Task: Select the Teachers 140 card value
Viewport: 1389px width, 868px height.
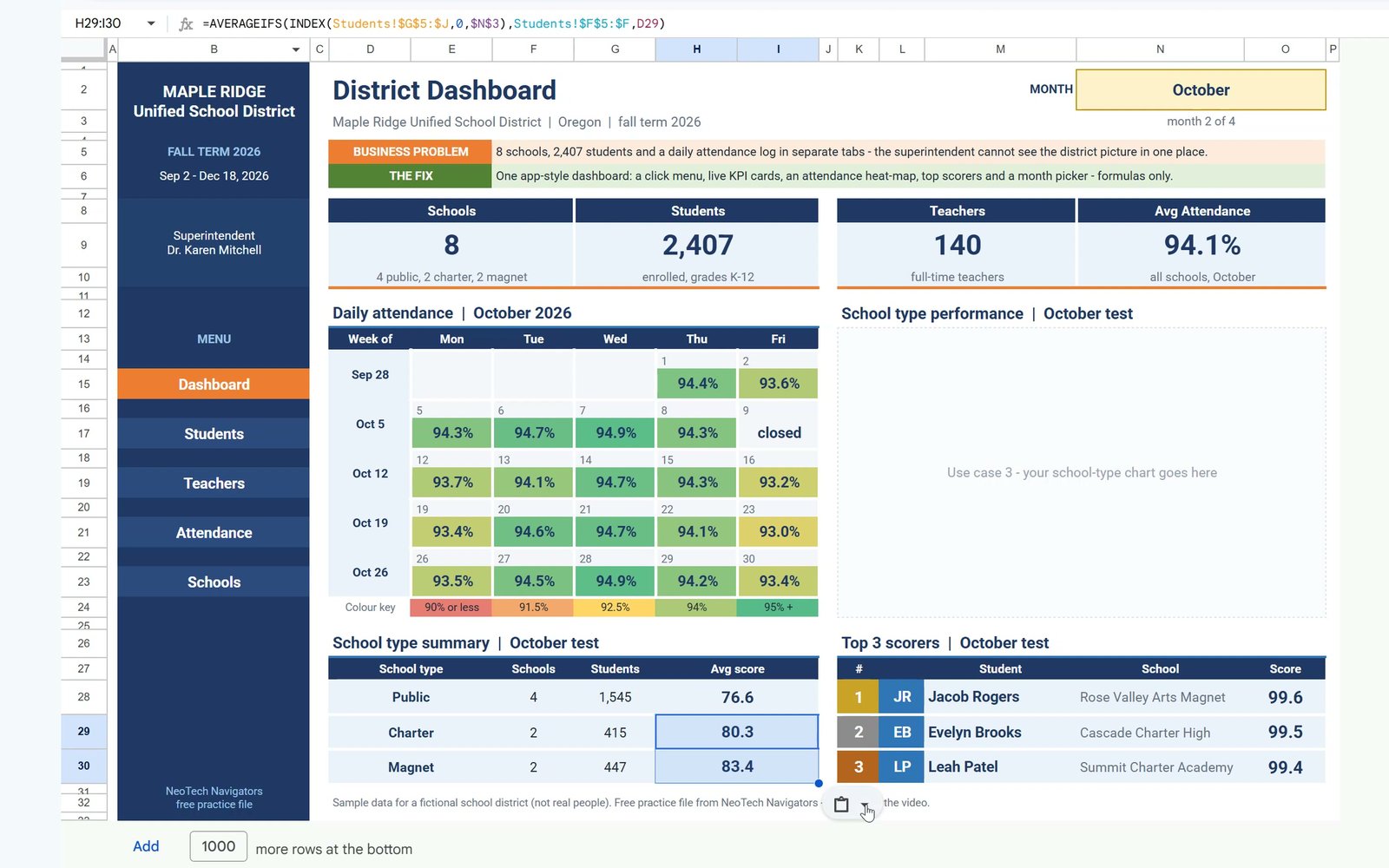Action: (x=957, y=246)
